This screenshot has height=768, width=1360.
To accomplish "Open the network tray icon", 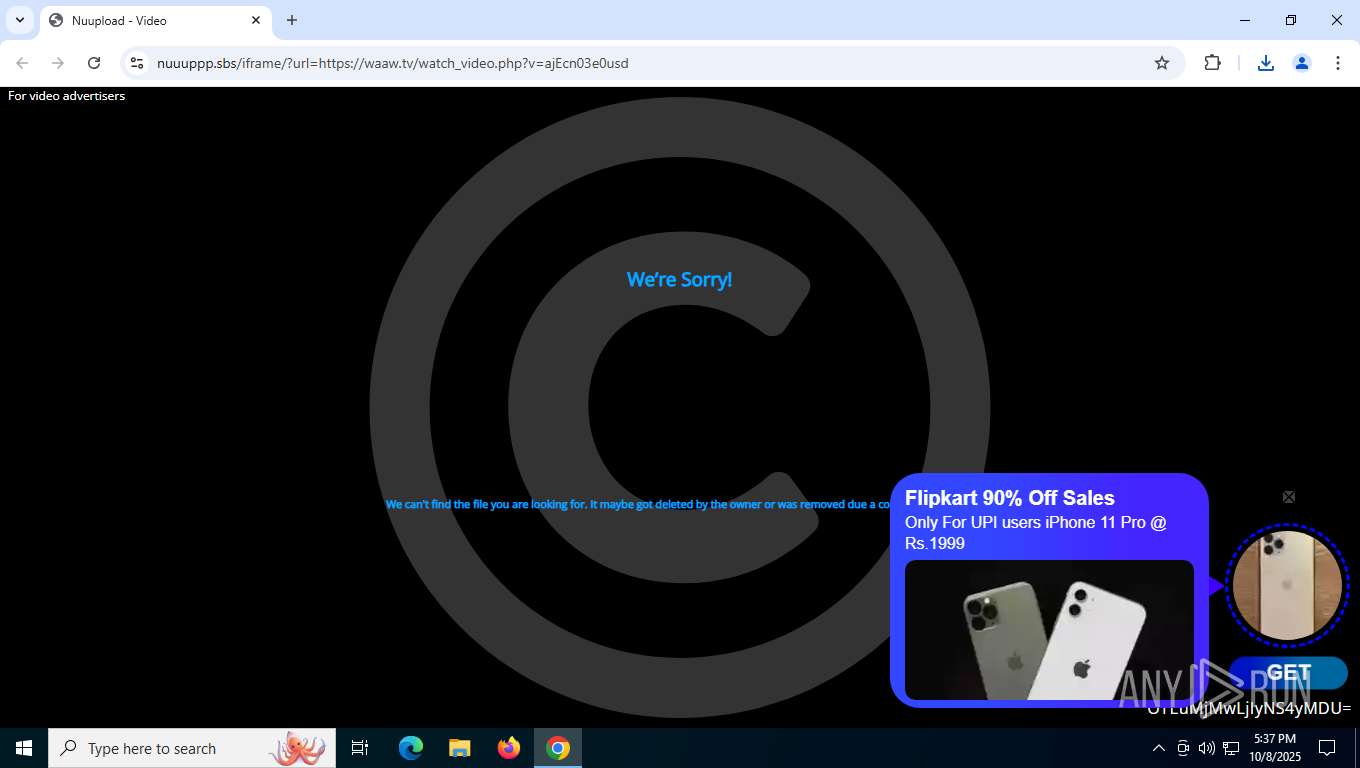I will [1231, 748].
